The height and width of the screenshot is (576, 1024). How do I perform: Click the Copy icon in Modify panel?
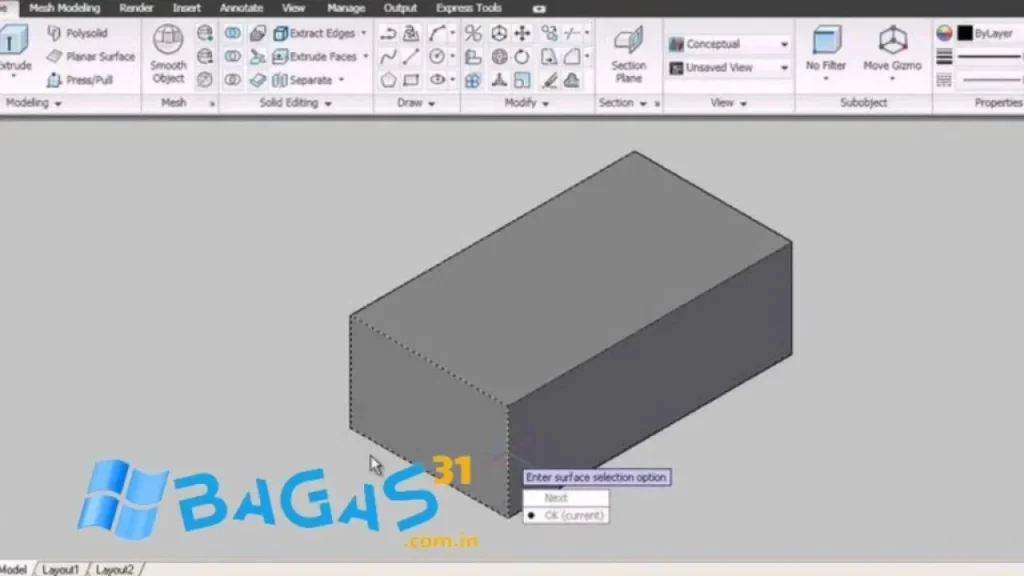point(549,33)
